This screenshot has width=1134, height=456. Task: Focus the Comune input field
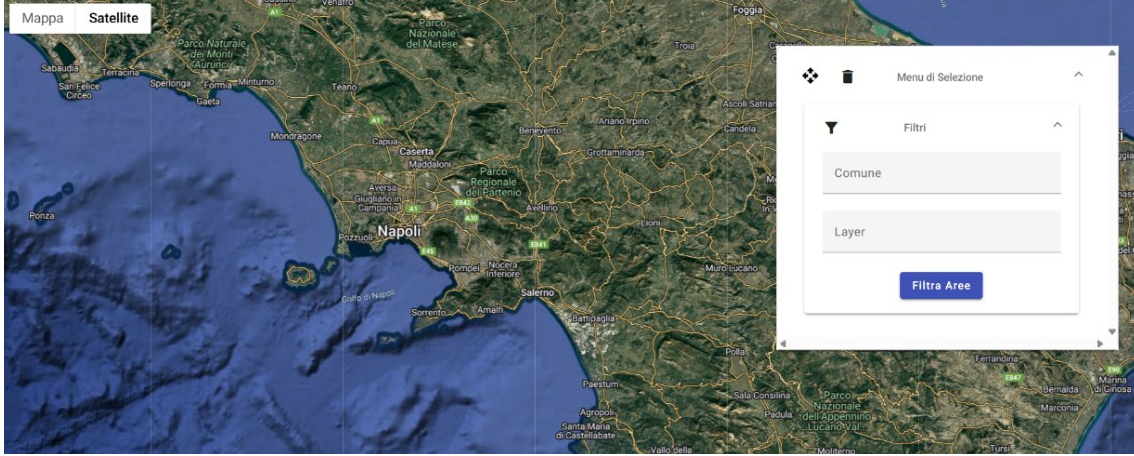pyautogui.click(x=941, y=173)
